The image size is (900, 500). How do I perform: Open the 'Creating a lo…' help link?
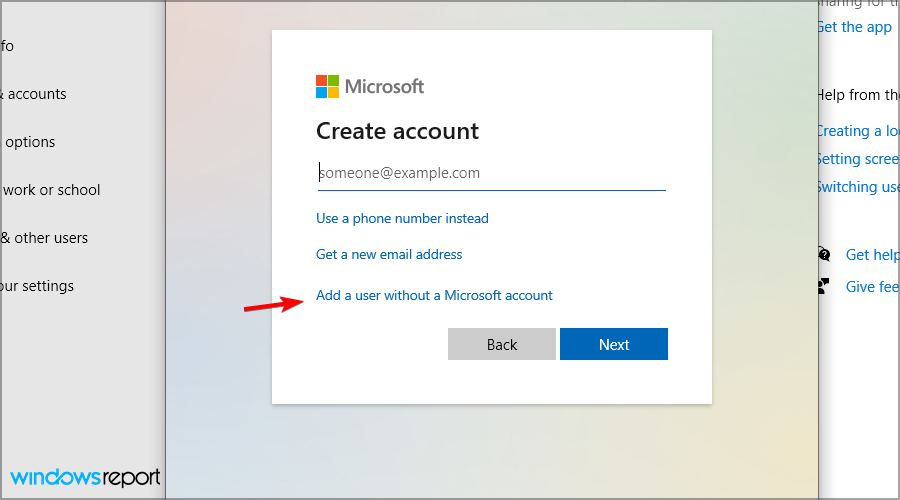click(x=859, y=131)
